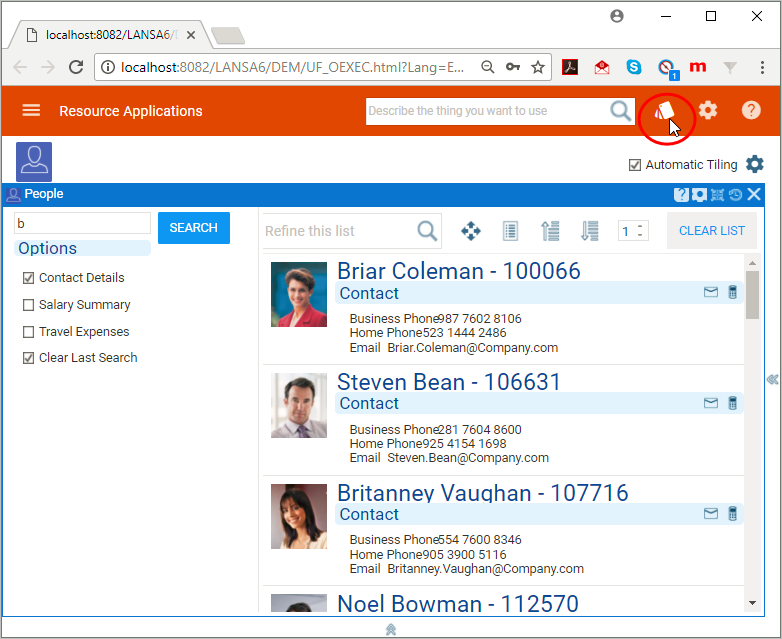Open the hamburger menu in Resource Applications header

pos(31,110)
